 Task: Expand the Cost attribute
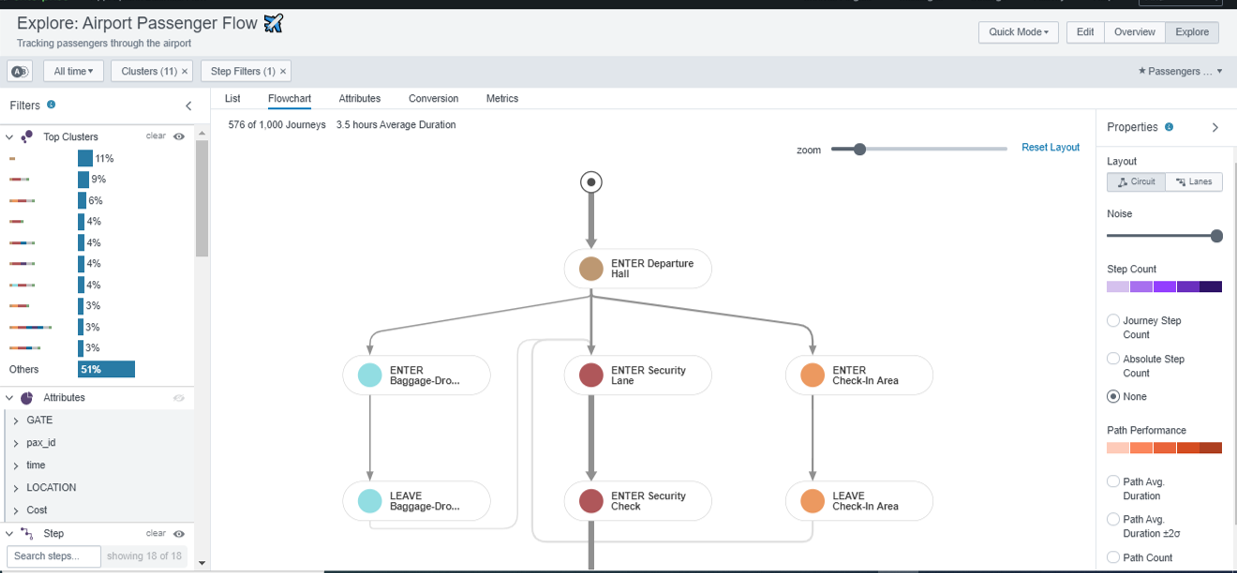point(16,511)
